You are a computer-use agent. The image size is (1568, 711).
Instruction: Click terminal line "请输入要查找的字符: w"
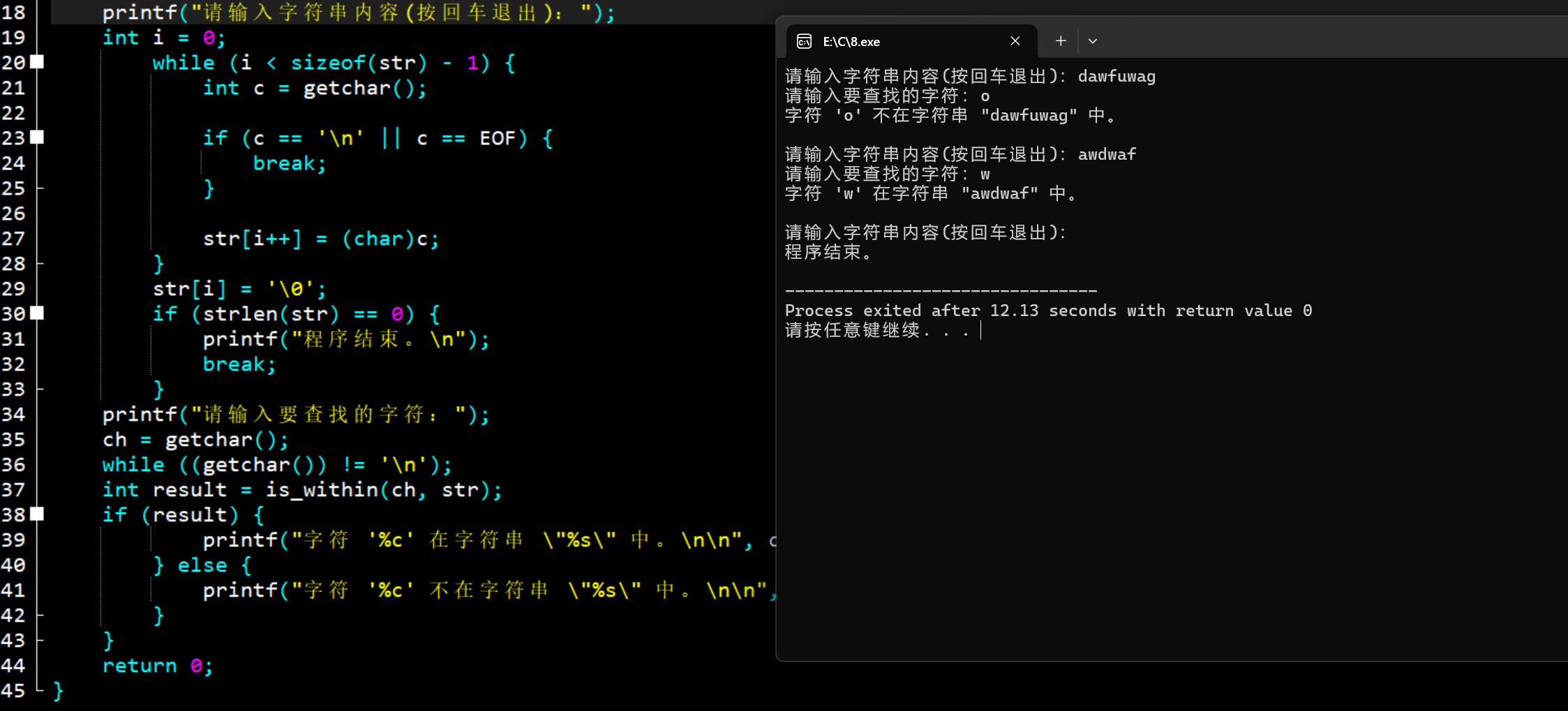pyautogui.click(x=888, y=174)
